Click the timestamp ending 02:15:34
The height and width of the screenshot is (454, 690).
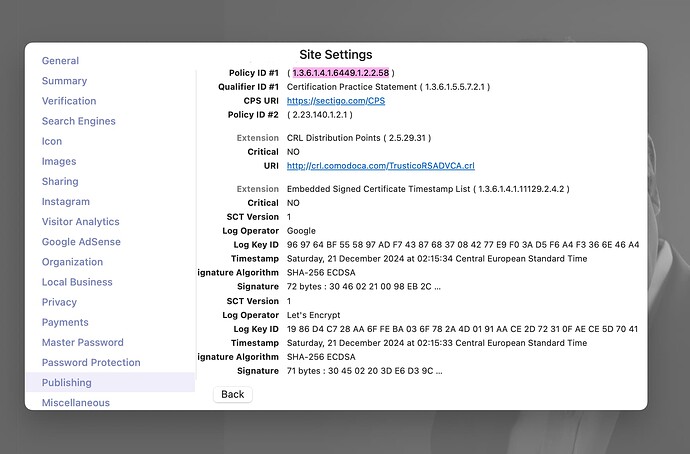tap(437, 259)
